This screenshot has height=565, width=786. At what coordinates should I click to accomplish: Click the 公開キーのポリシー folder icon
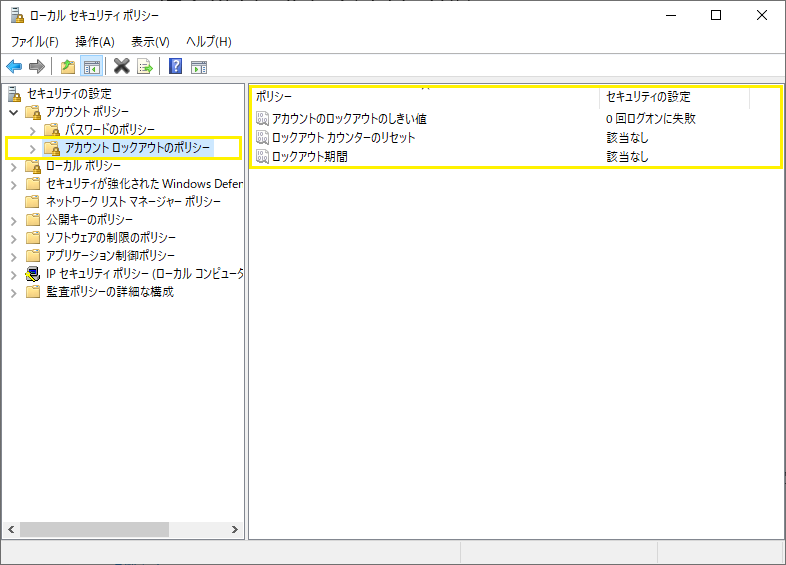coord(33,220)
